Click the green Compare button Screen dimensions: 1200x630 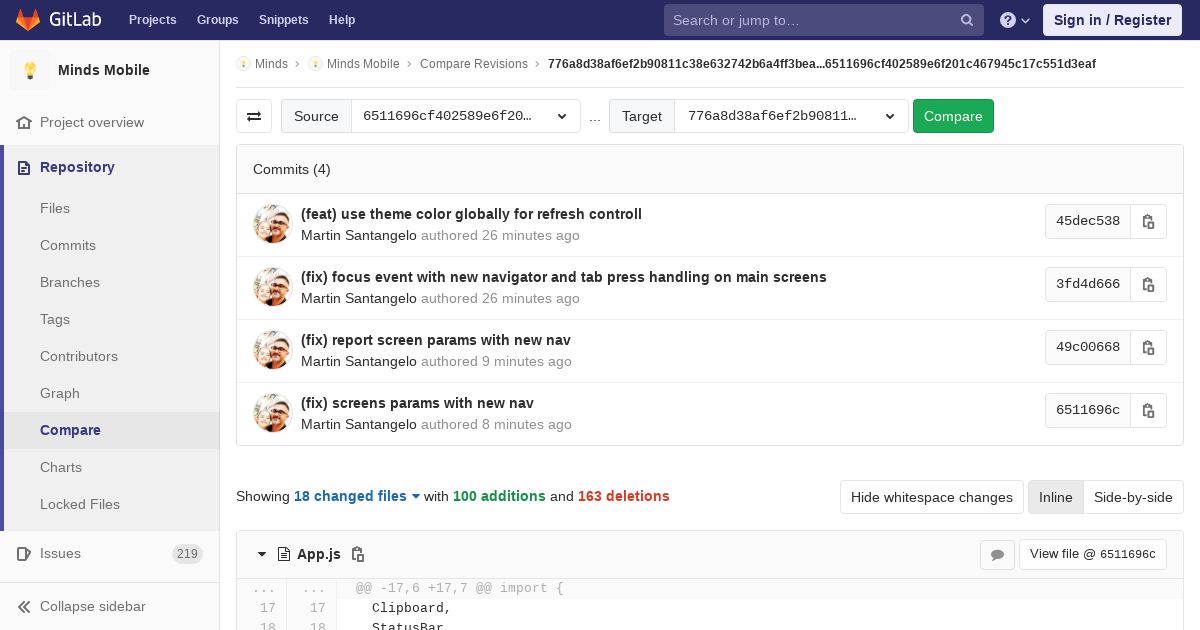[953, 116]
